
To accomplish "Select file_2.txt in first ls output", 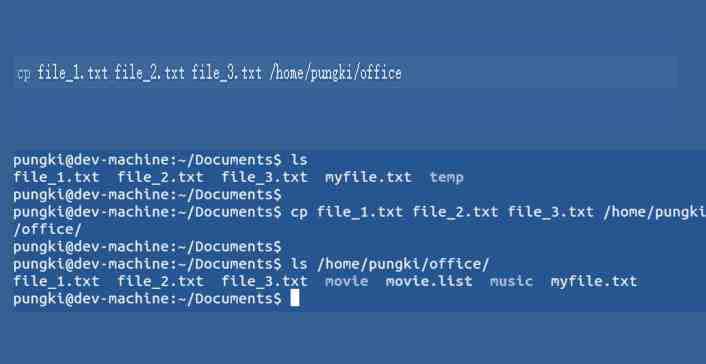I will pos(160,177).
